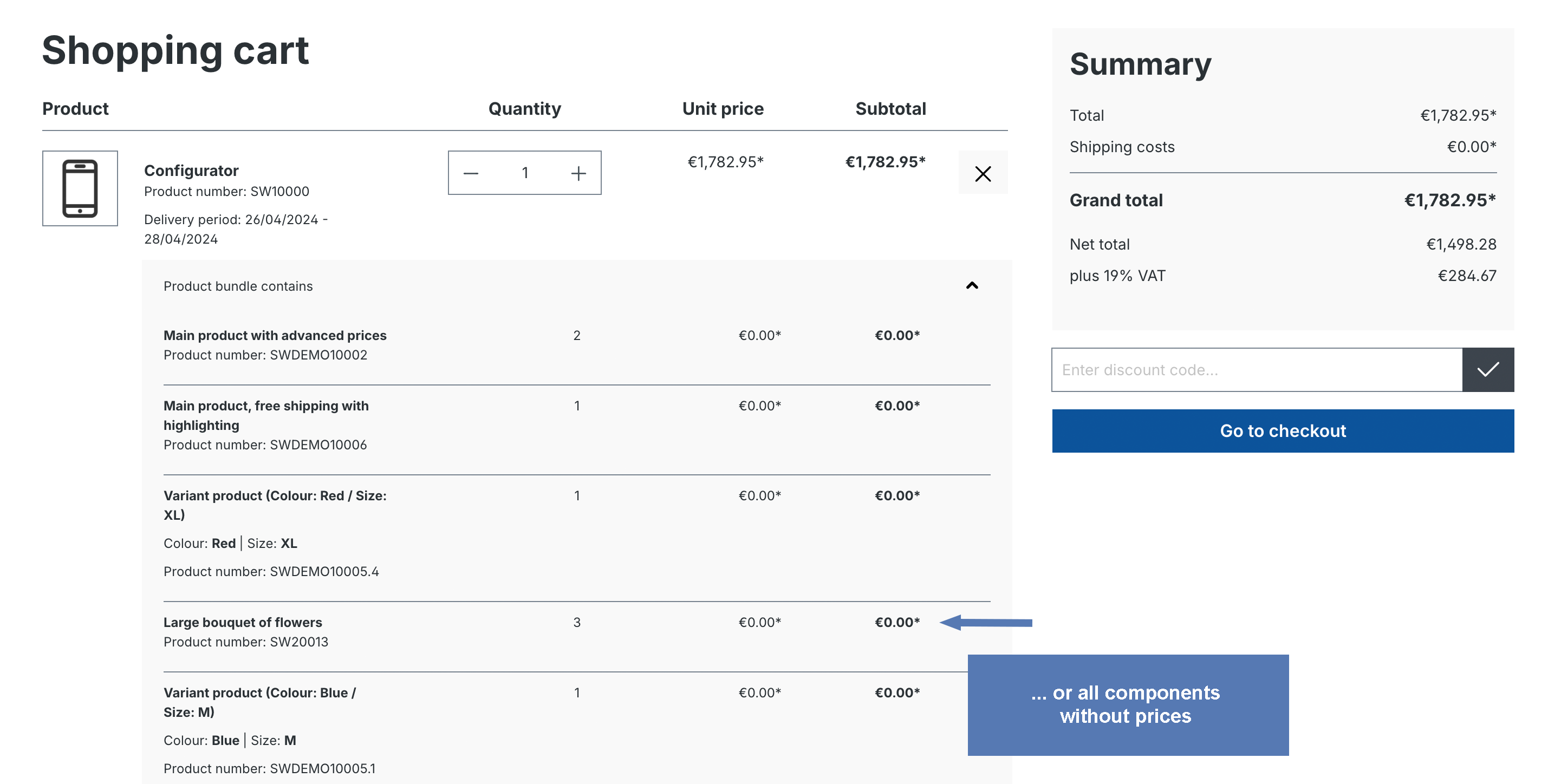Click the Unit price column header
The width and height of the screenshot is (1561, 784).
[x=723, y=108]
